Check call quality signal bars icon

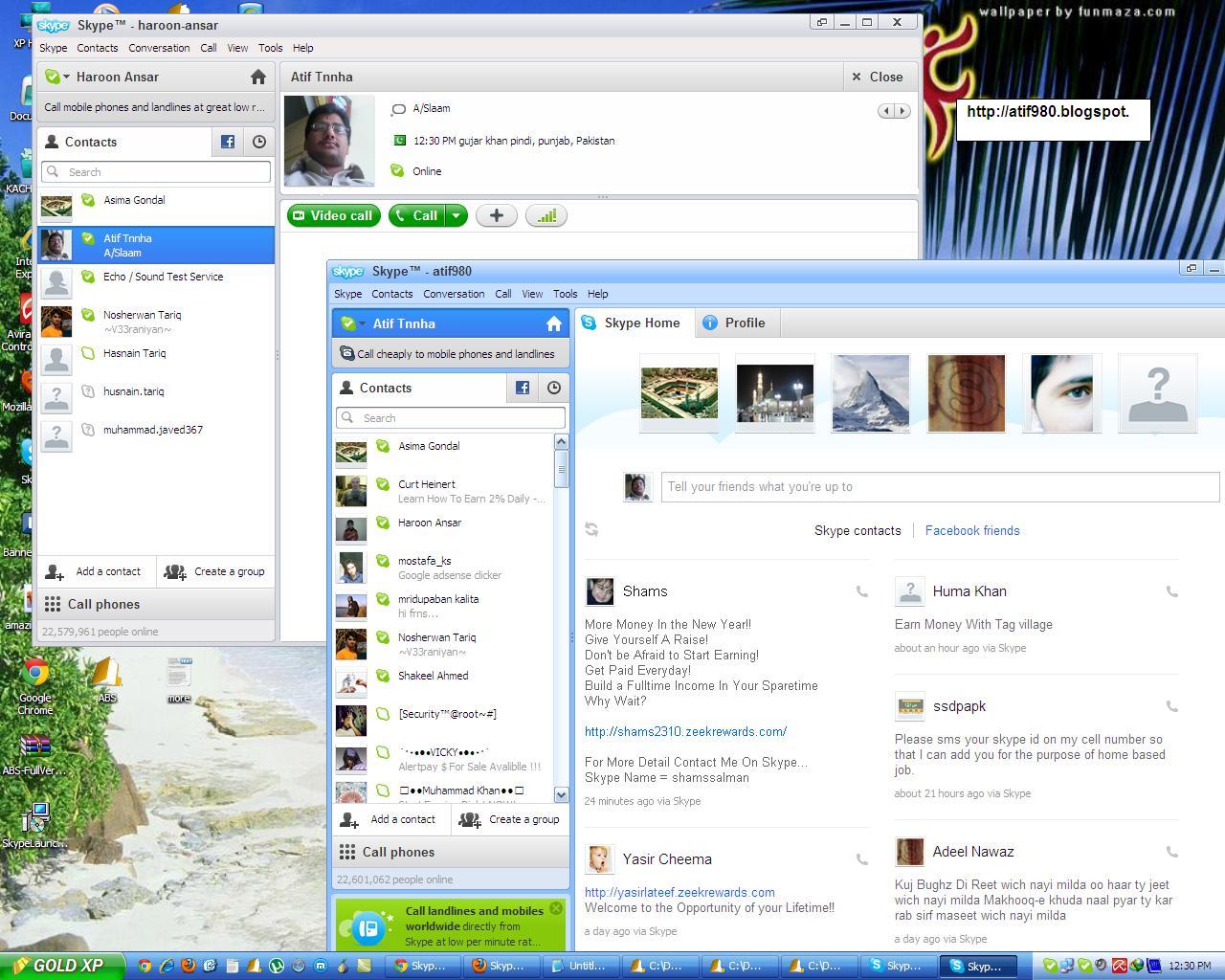tap(546, 215)
